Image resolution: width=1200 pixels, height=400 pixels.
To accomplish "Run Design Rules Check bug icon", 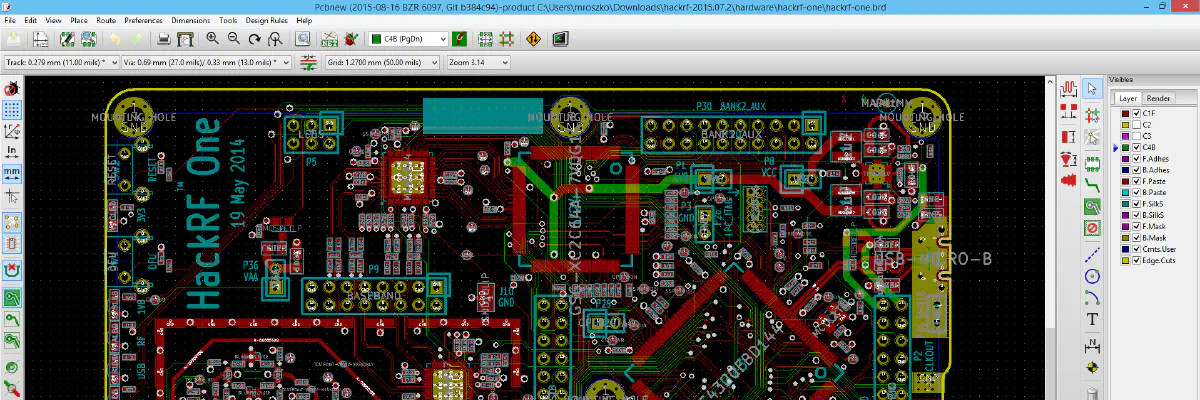I will point(351,39).
